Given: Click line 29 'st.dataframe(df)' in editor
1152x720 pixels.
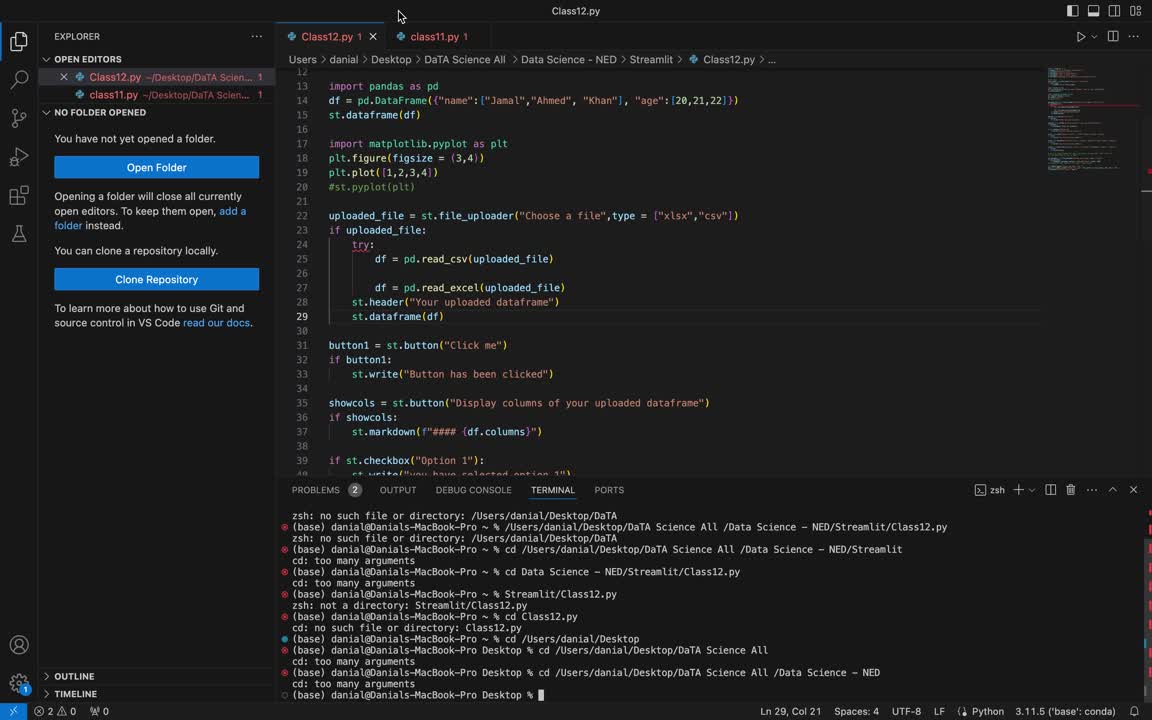Looking at the screenshot, I should [397, 317].
